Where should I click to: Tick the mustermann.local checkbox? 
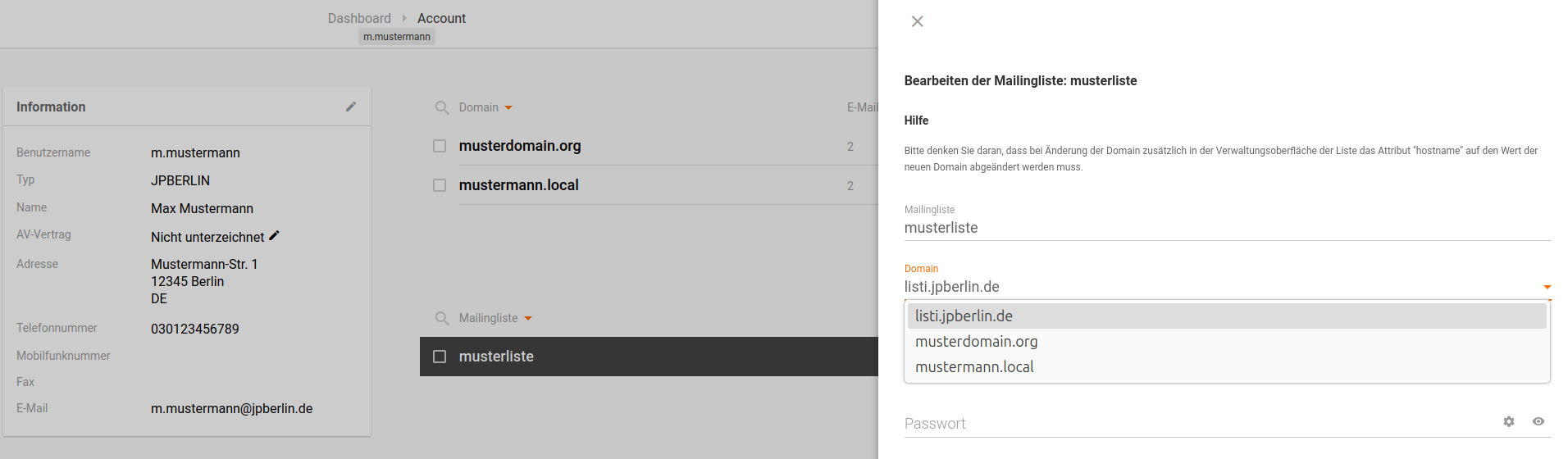[x=440, y=185]
